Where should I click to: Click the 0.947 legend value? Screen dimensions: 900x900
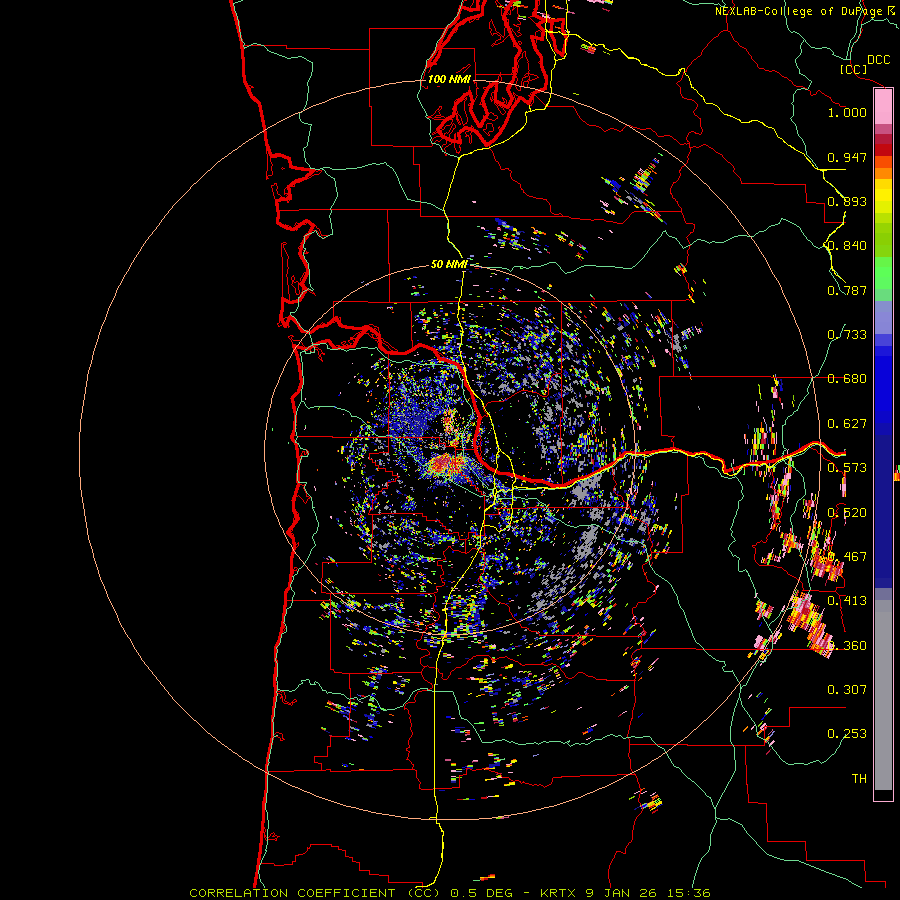[847, 157]
